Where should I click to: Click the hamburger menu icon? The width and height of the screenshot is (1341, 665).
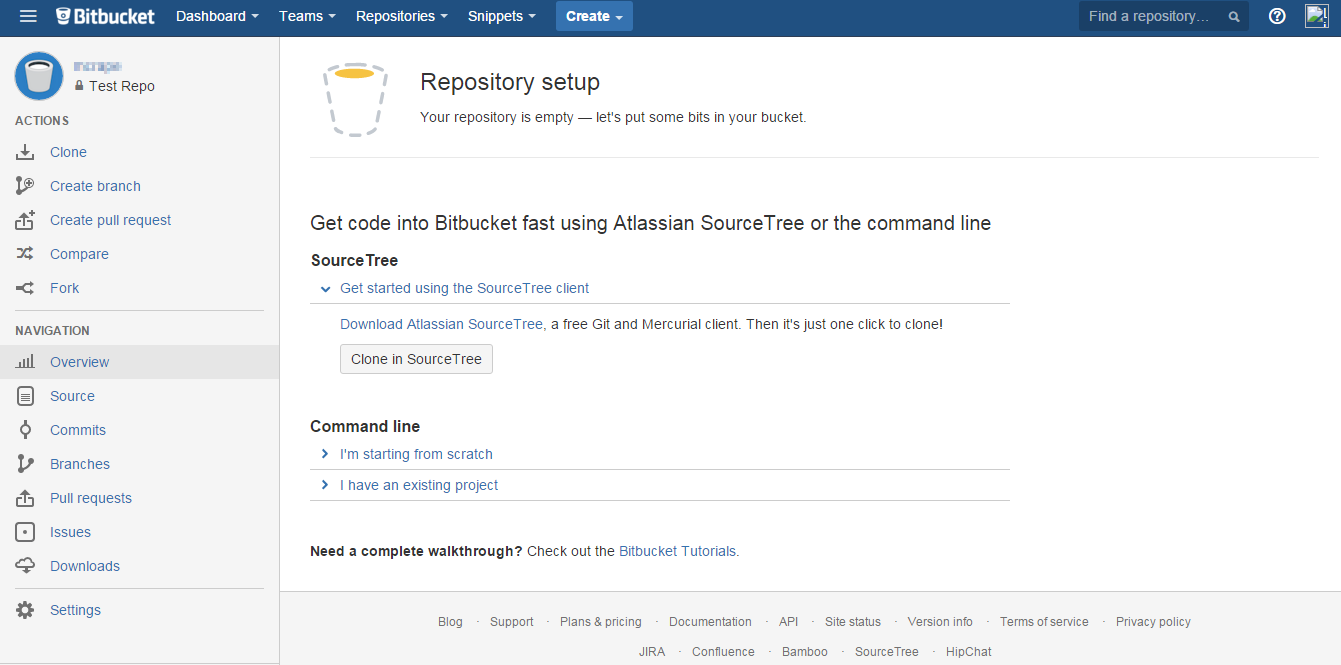tap(28, 16)
